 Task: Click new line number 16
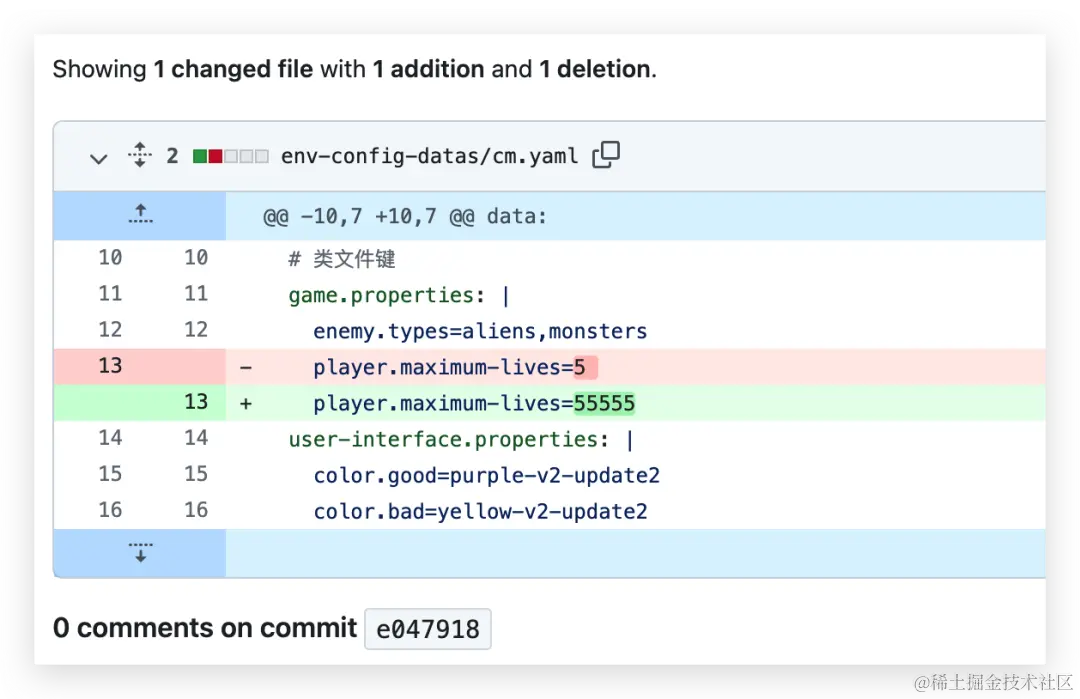(196, 510)
